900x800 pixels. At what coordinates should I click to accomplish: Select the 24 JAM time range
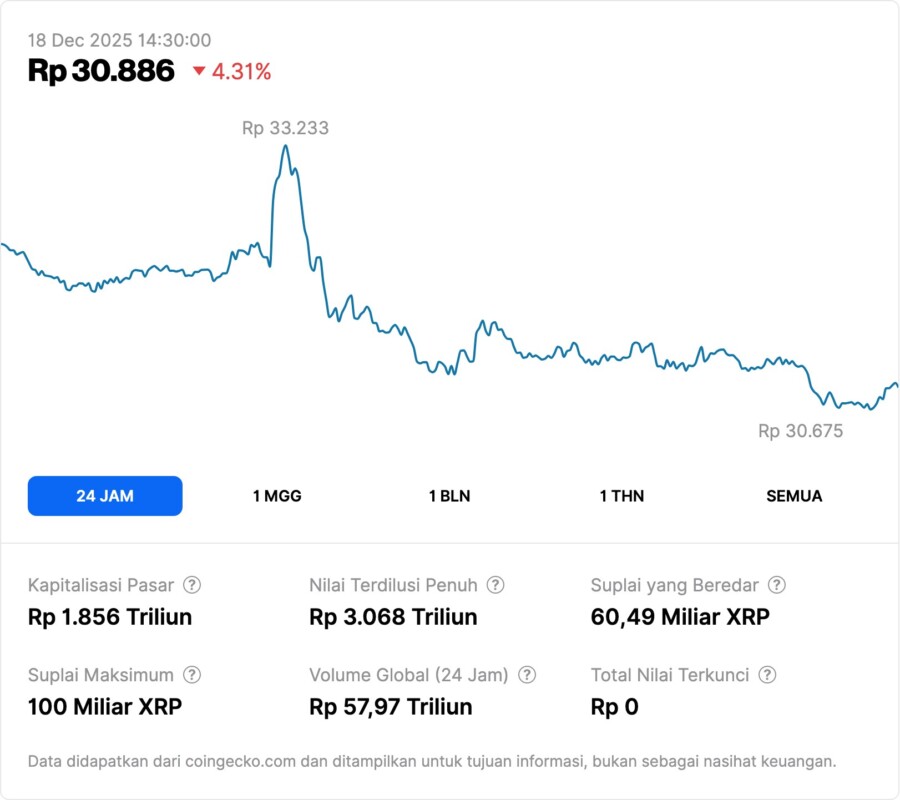coord(105,496)
